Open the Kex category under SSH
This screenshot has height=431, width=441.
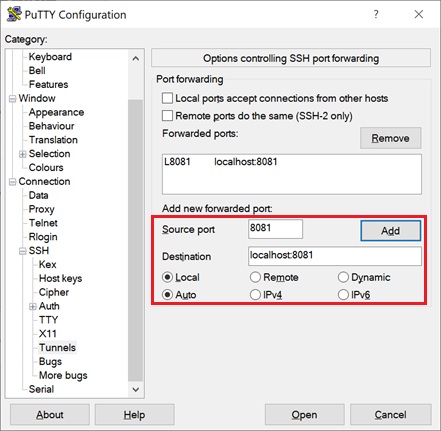47,265
